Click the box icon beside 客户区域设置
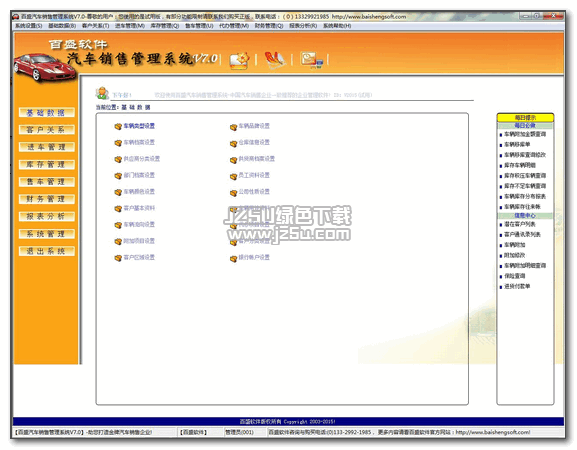The width and height of the screenshot is (577, 450). click(x=118, y=258)
